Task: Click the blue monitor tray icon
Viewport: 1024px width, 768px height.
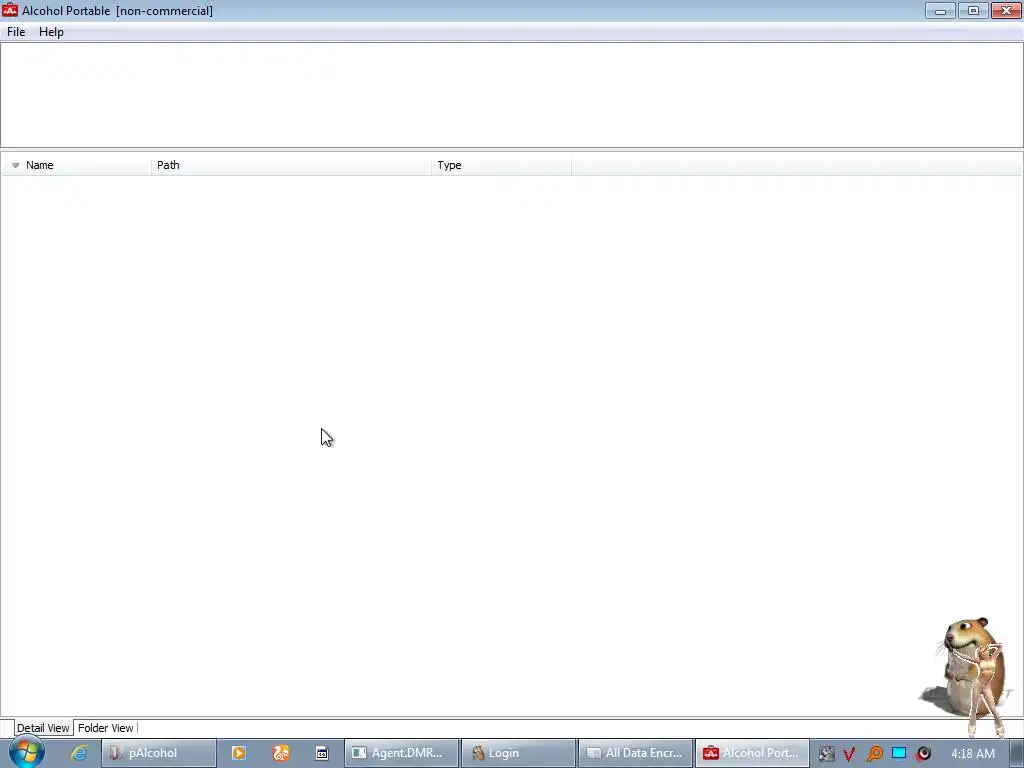Action: (899, 754)
